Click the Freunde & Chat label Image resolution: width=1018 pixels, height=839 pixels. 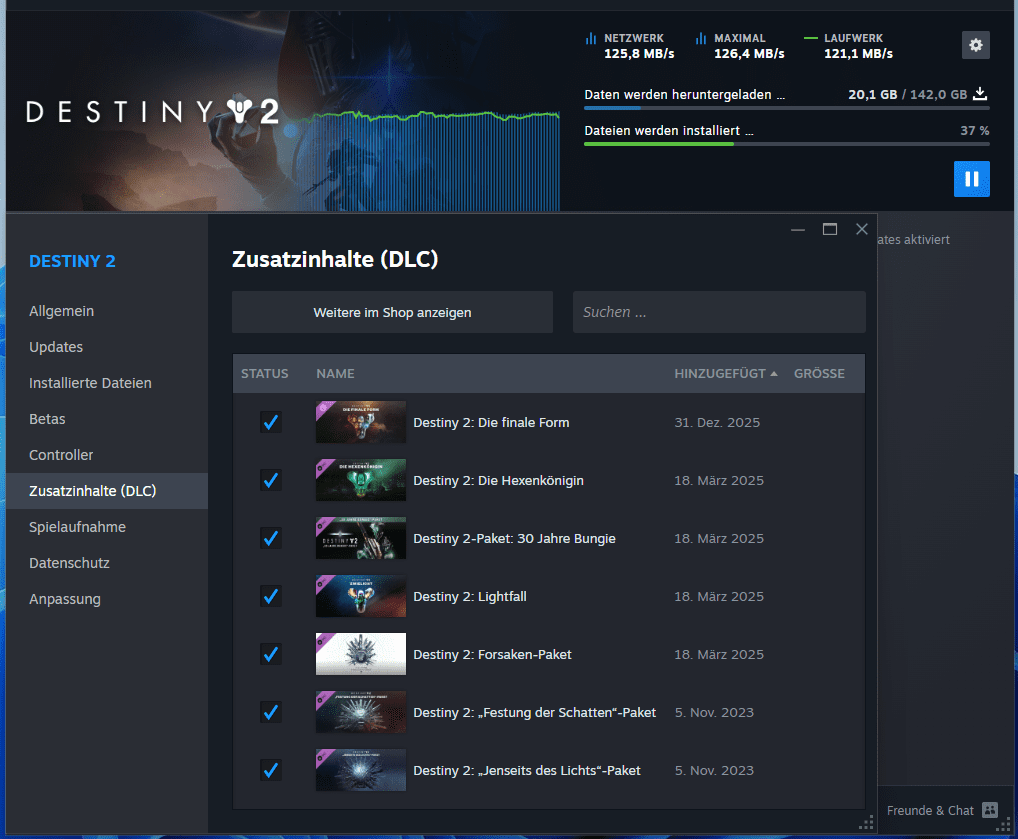pyautogui.click(x=930, y=810)
